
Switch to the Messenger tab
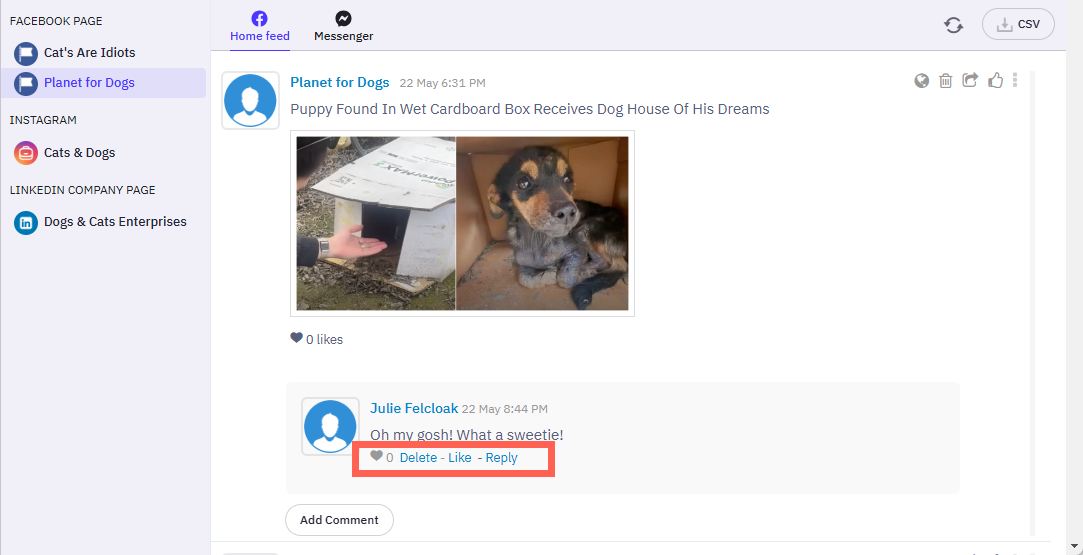point(343,28)
